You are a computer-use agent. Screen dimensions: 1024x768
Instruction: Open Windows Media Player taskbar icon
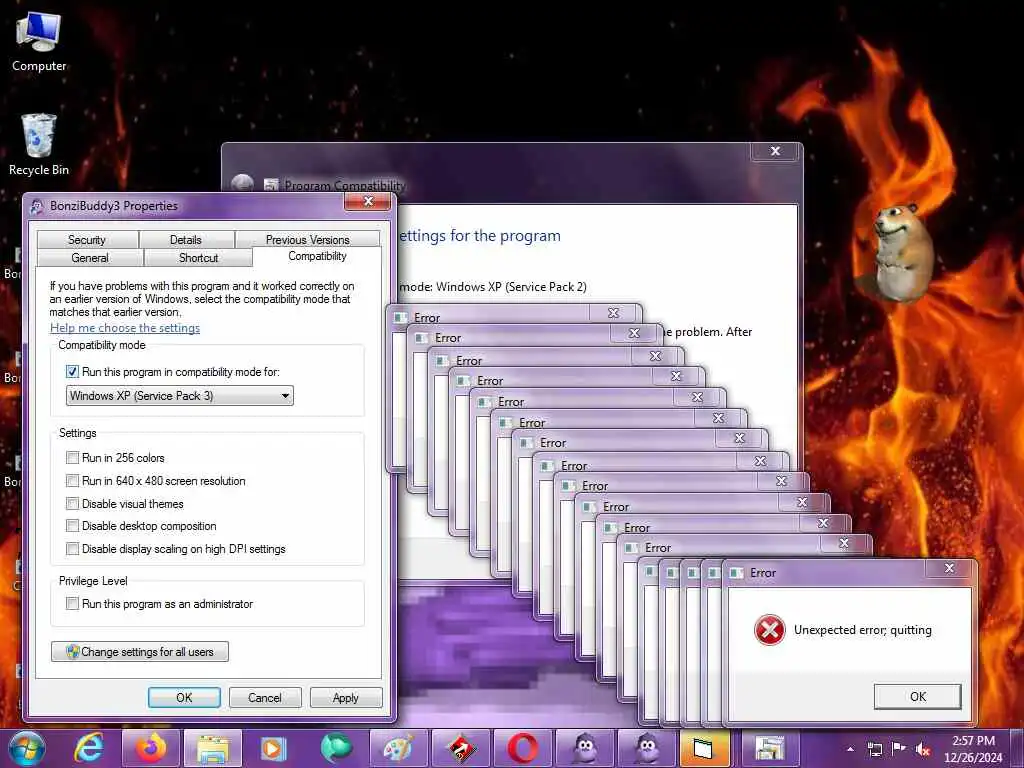[274, 748]
